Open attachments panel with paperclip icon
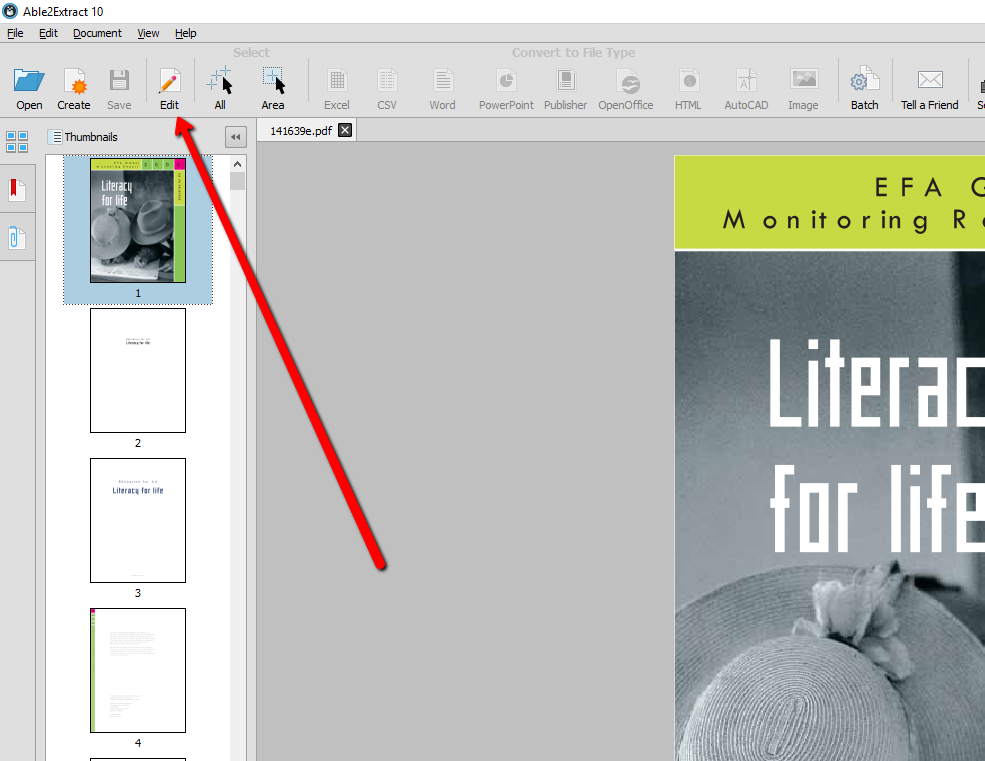The width and height of the screenshot is (985, 761). pos(17,238)
